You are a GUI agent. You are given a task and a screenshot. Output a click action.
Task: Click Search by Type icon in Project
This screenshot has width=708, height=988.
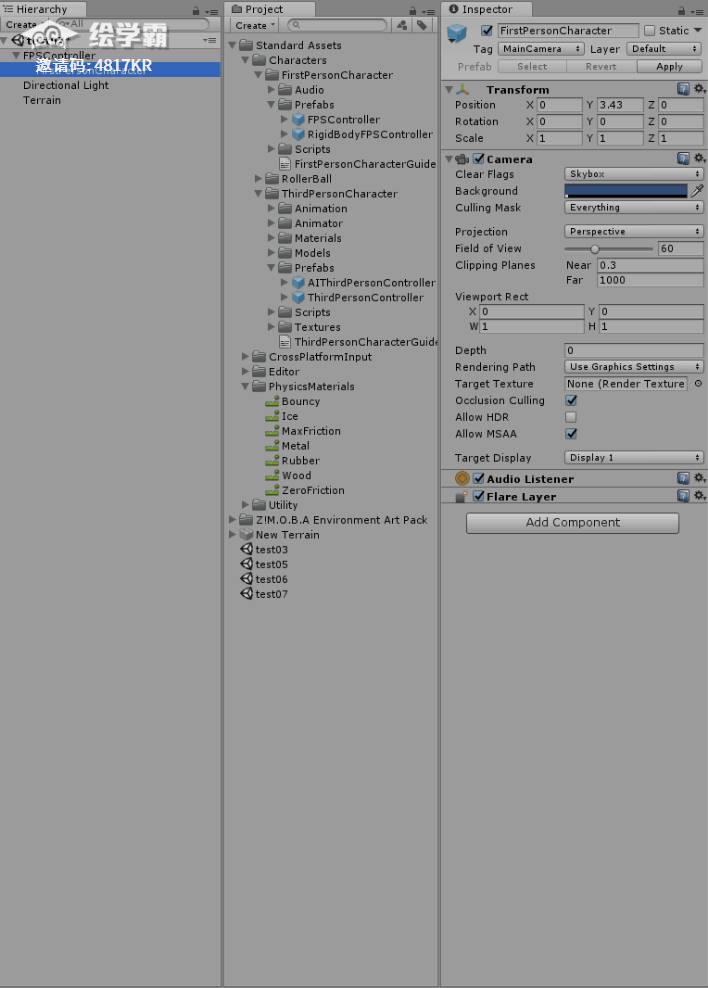(402, 25)
